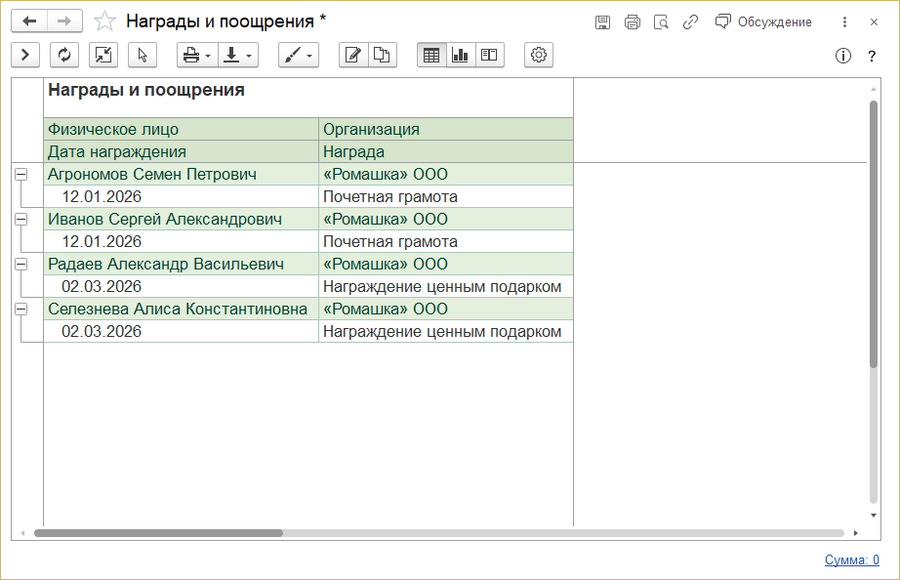900x580 pixels.
Task: Select «Ромашка» ООО in Иванов's row
Action: click(x=446, y=219)
